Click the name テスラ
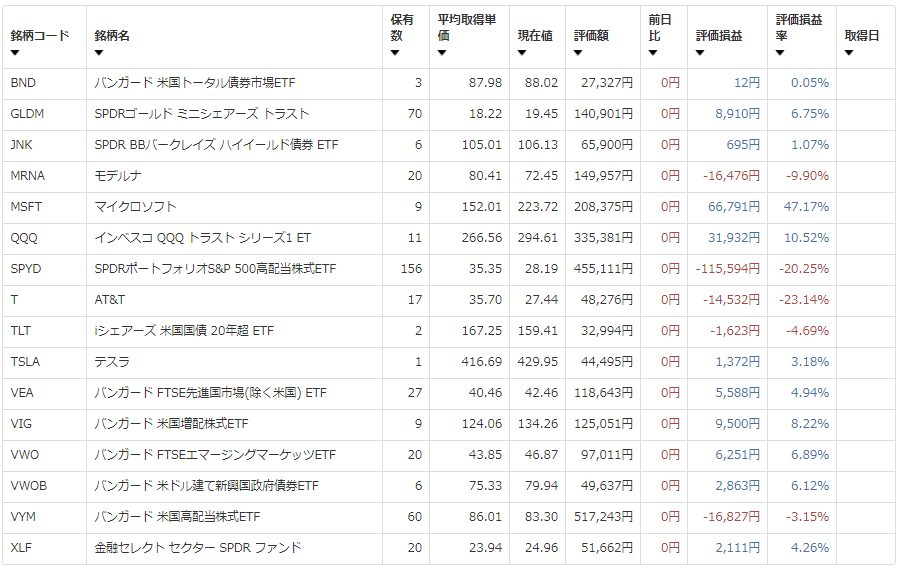The width and height of the screenshot is (901, 569). pyautogui.click(x=111, y=363)
